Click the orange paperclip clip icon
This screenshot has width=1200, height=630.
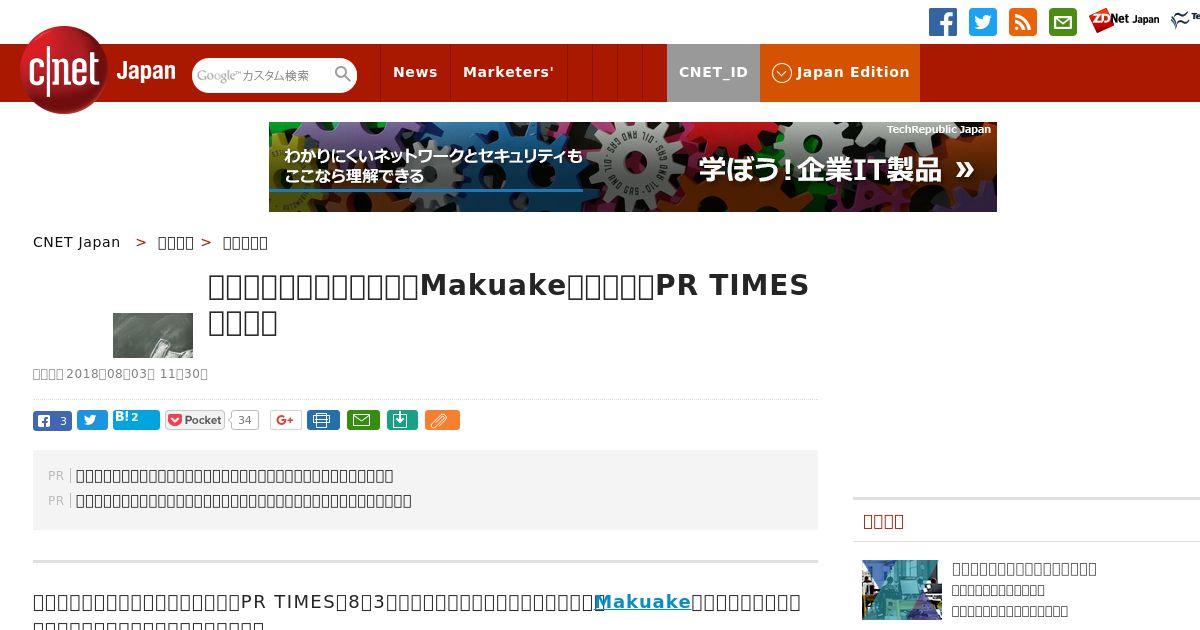pyautogui.click(x=442, y=420)
